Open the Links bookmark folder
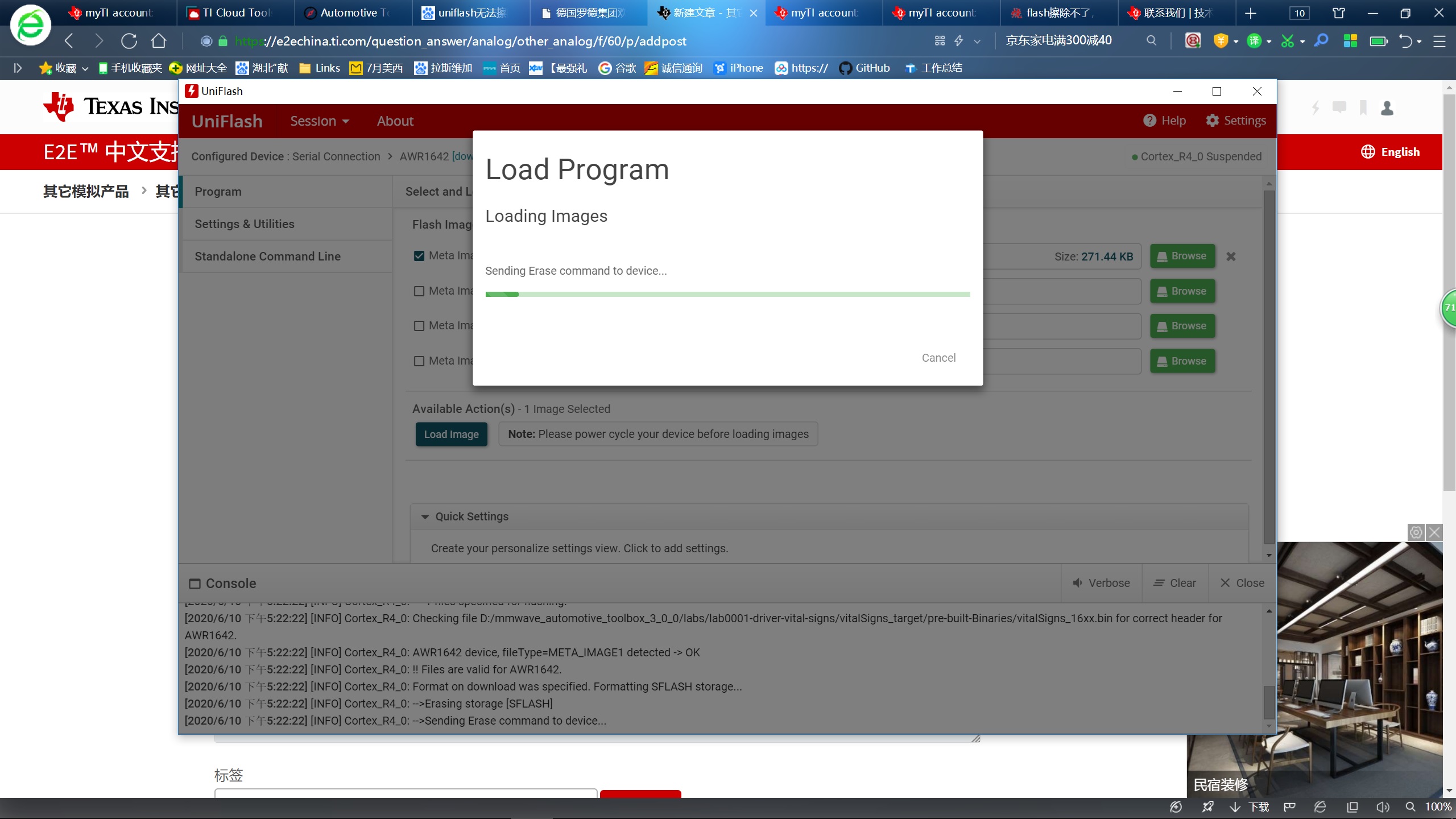The width and height of the screenshot is (1456, 819). (x=320, y=68)
